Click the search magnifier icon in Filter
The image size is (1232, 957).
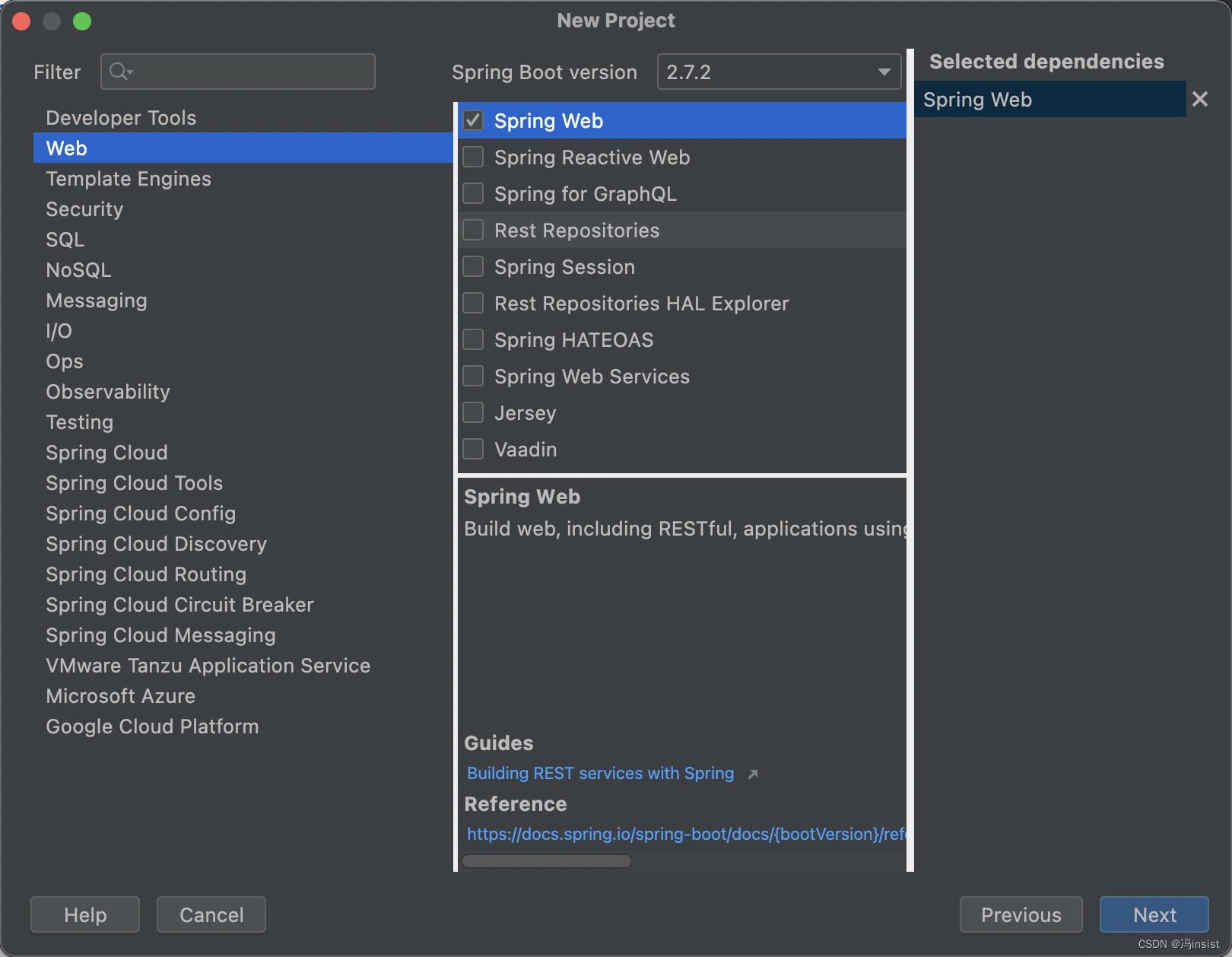(x=120, y=72)
